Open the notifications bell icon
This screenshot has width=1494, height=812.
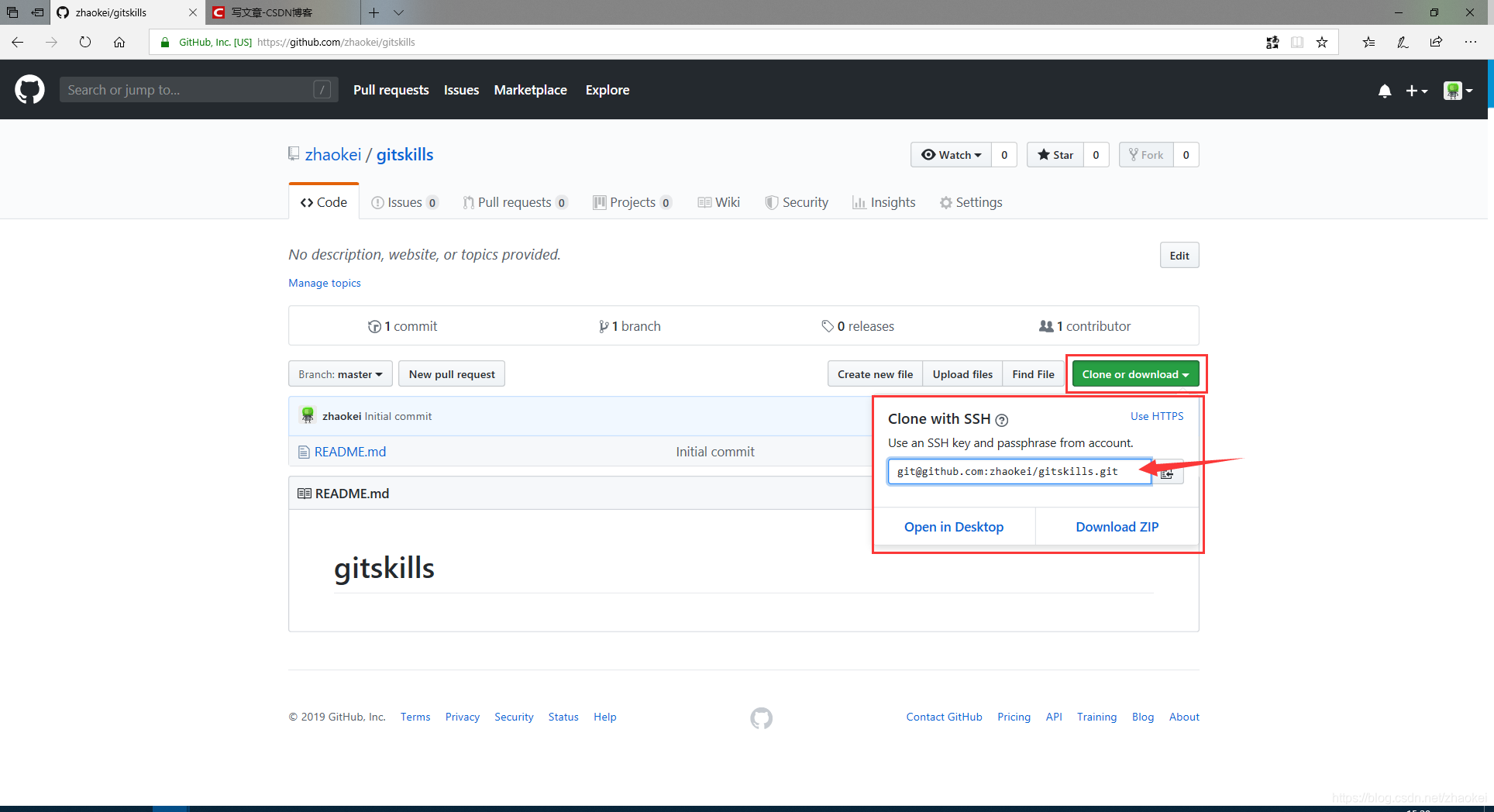point(1385,91)
